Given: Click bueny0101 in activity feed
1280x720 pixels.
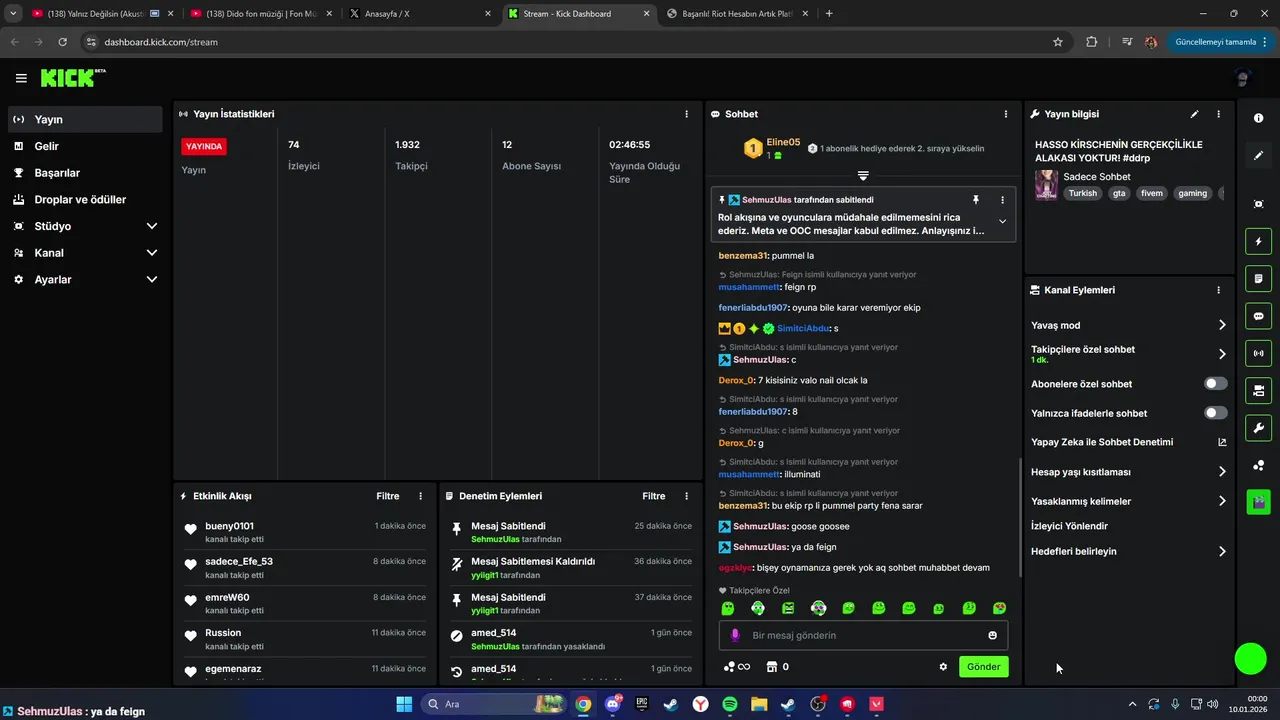Looking at the screenshot, I should pos(229,526).
